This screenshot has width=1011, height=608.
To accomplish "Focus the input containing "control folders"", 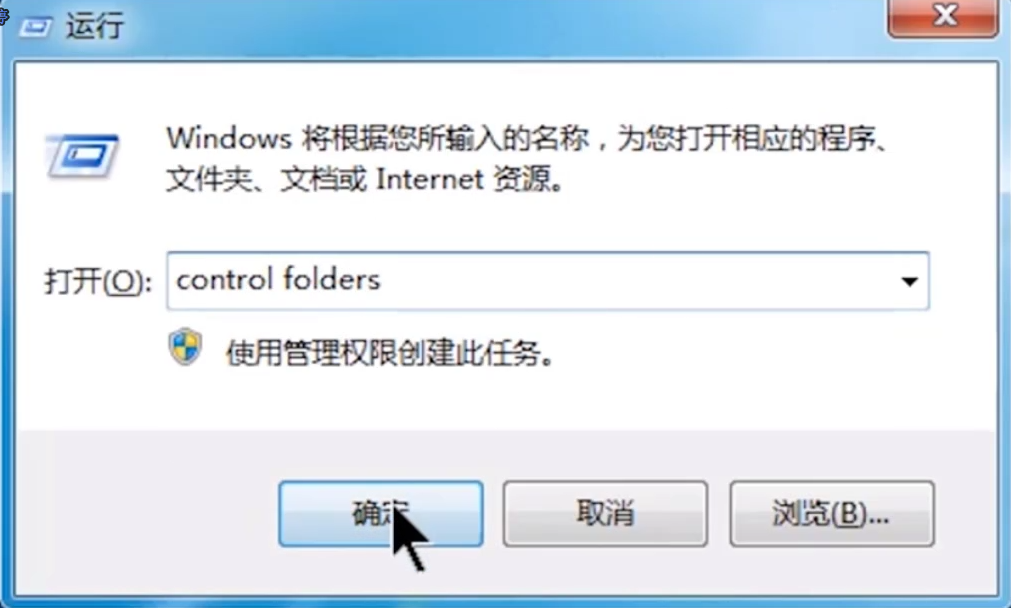I will pyautogui.click(x=547, y=281).
